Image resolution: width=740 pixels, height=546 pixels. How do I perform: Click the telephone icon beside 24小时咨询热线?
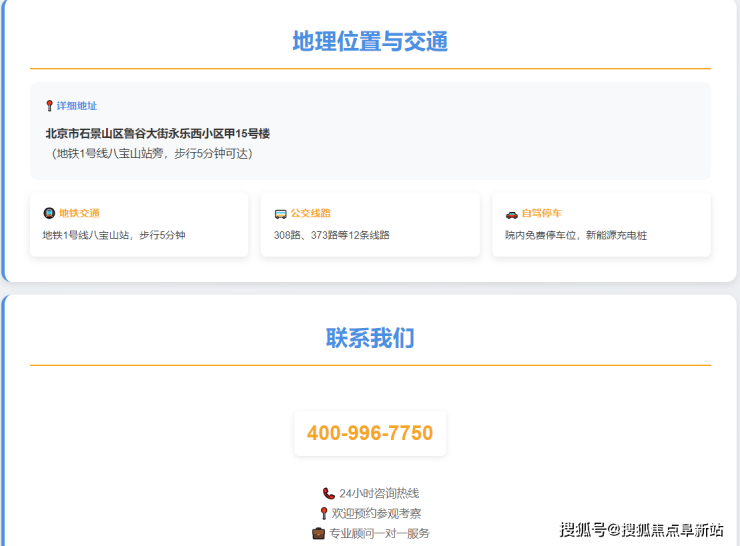coord(329,493)
